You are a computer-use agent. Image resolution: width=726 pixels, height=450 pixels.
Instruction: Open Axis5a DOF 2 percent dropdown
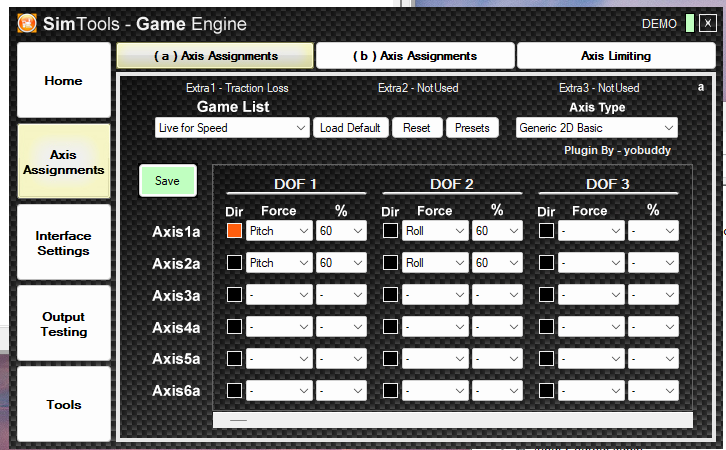pyautogui.click(x=497, y=358)
